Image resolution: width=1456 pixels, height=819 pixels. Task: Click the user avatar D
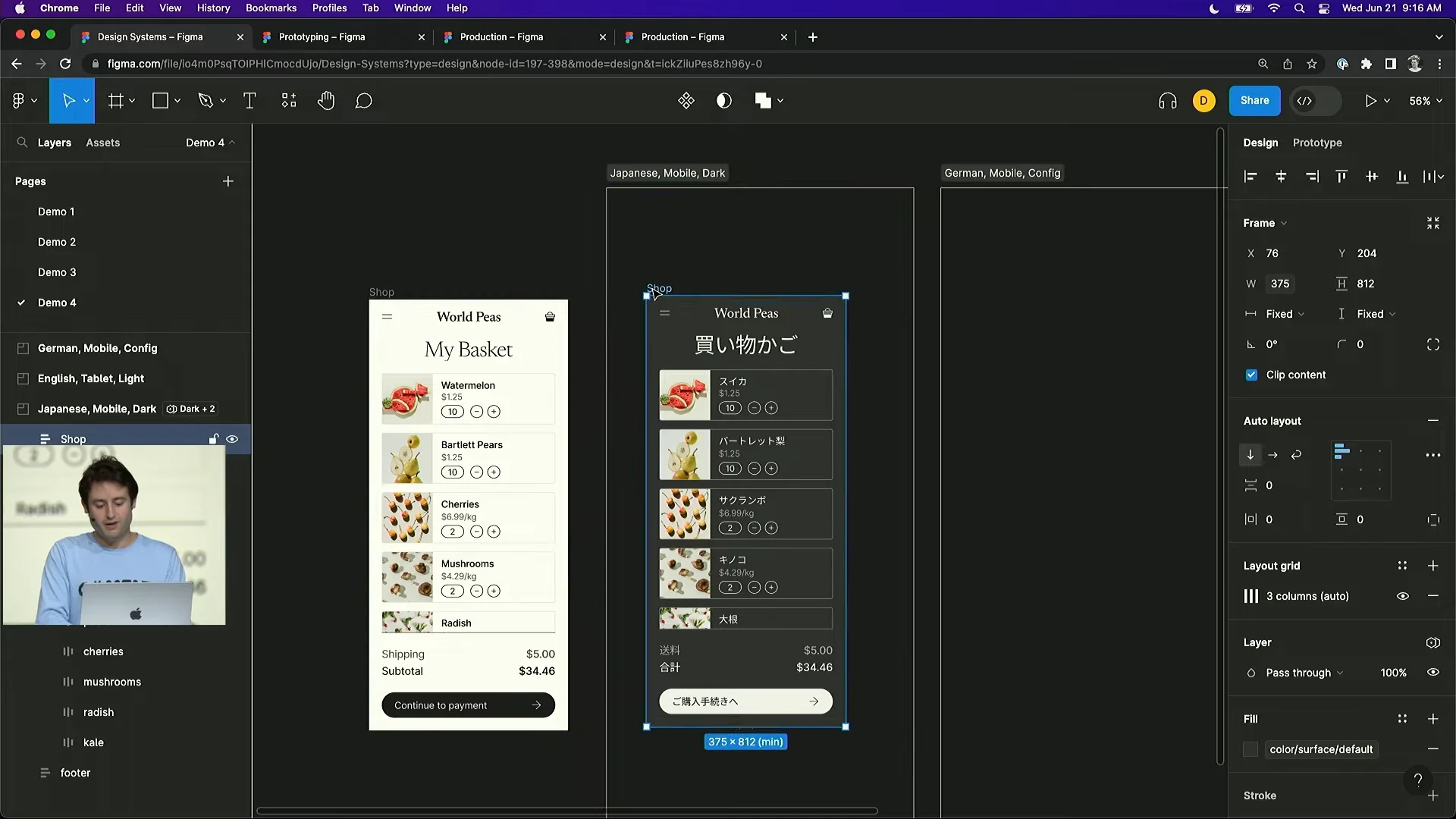coord(1203,101)
